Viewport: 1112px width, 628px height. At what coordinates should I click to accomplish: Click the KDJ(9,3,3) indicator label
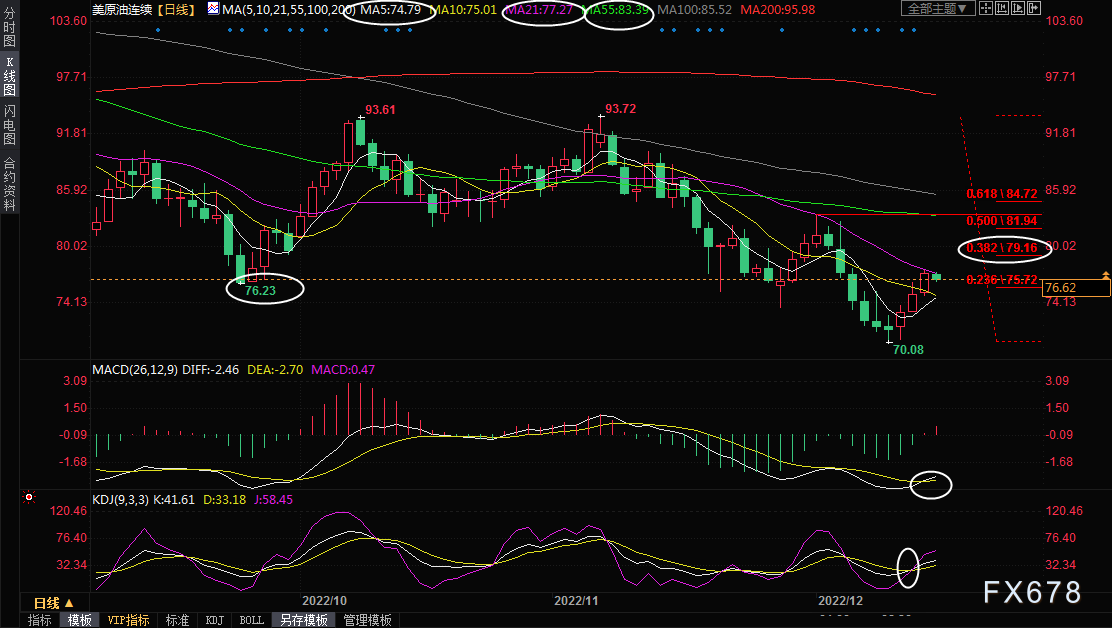[x=121, y=500]
